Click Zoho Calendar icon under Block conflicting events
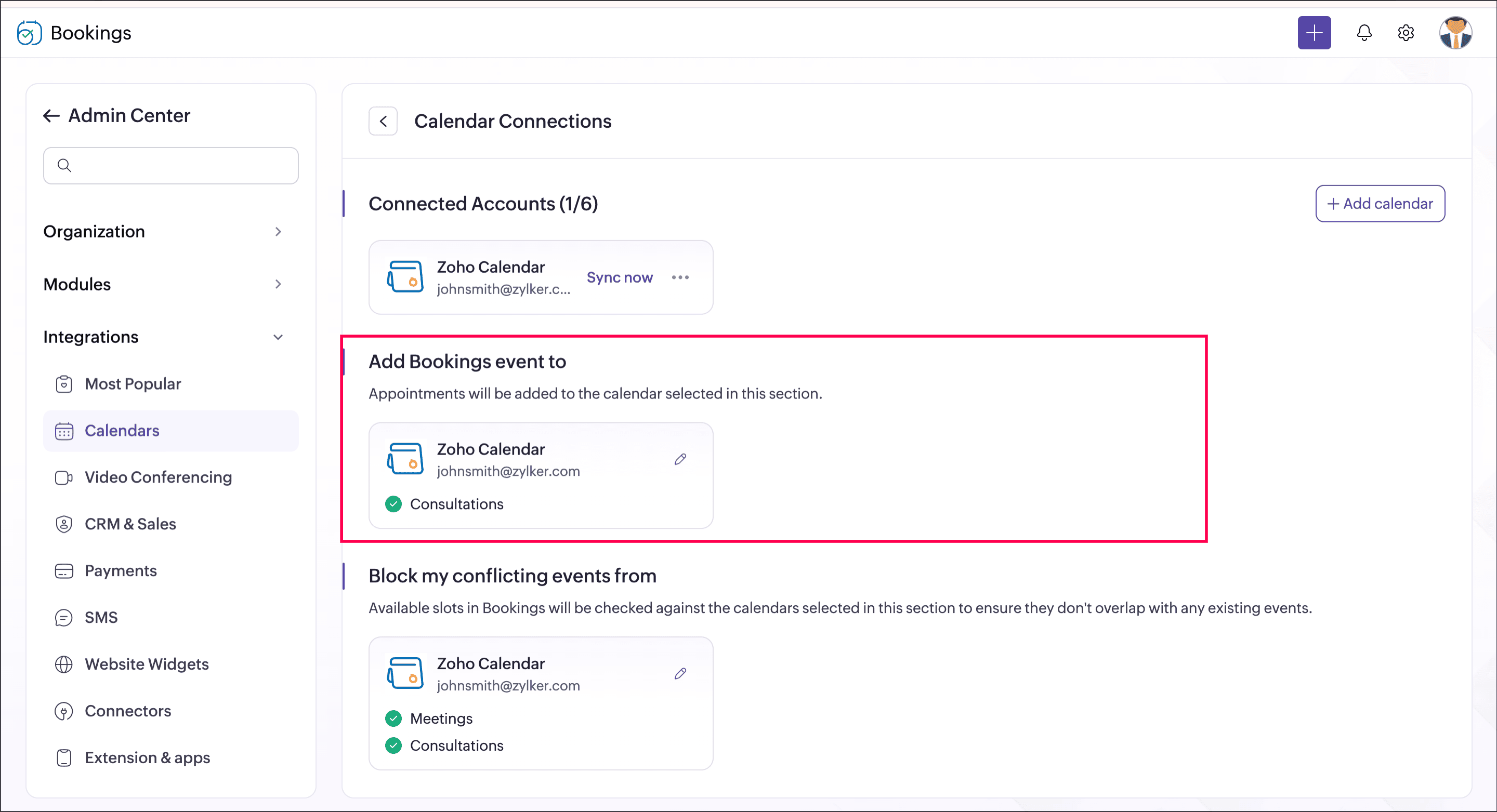Image resolution: width=1497 pixels, height=812 pixels. 405,673
